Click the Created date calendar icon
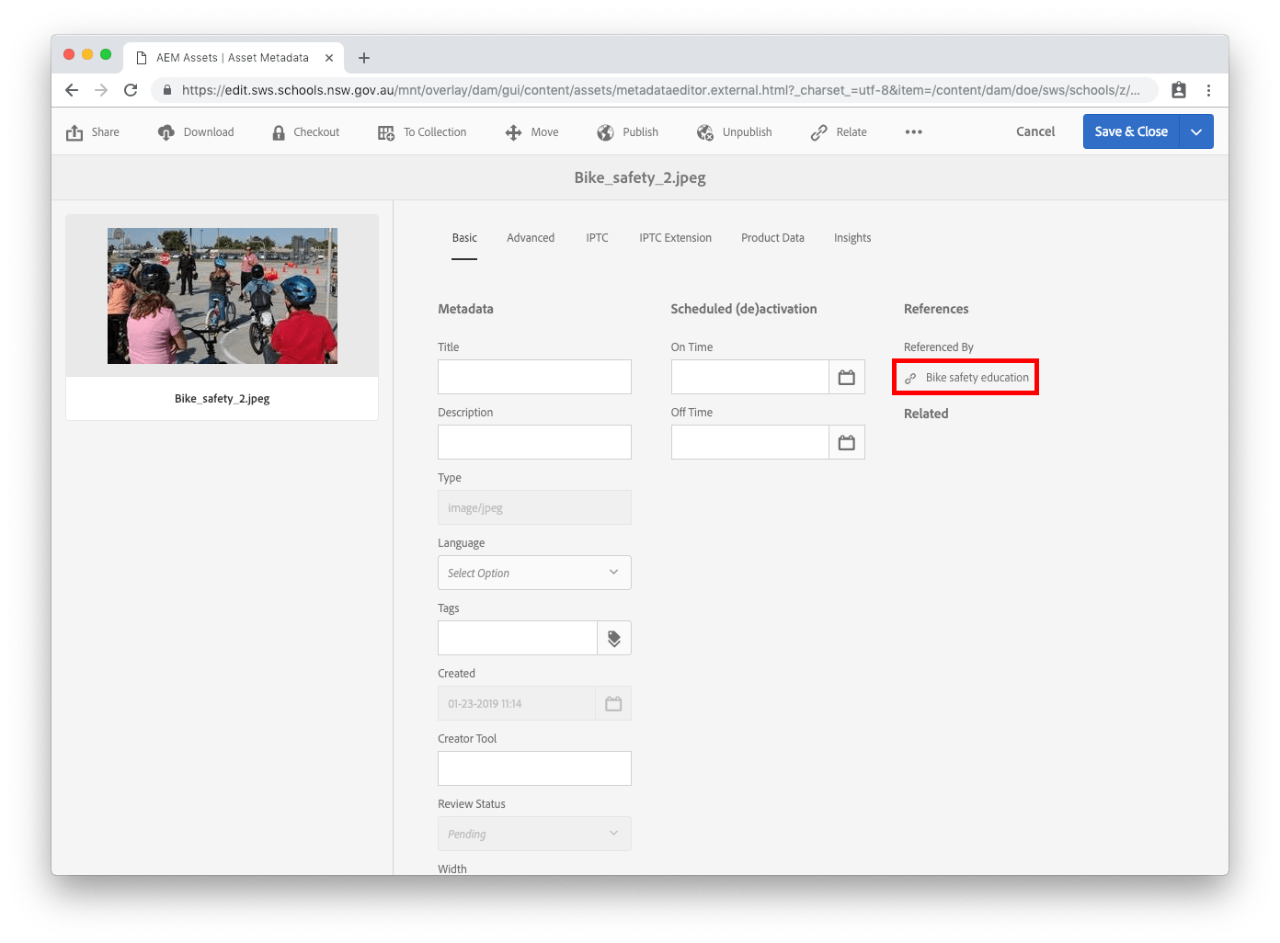The height and width of the screenshot is (943, 1280). 614,703
